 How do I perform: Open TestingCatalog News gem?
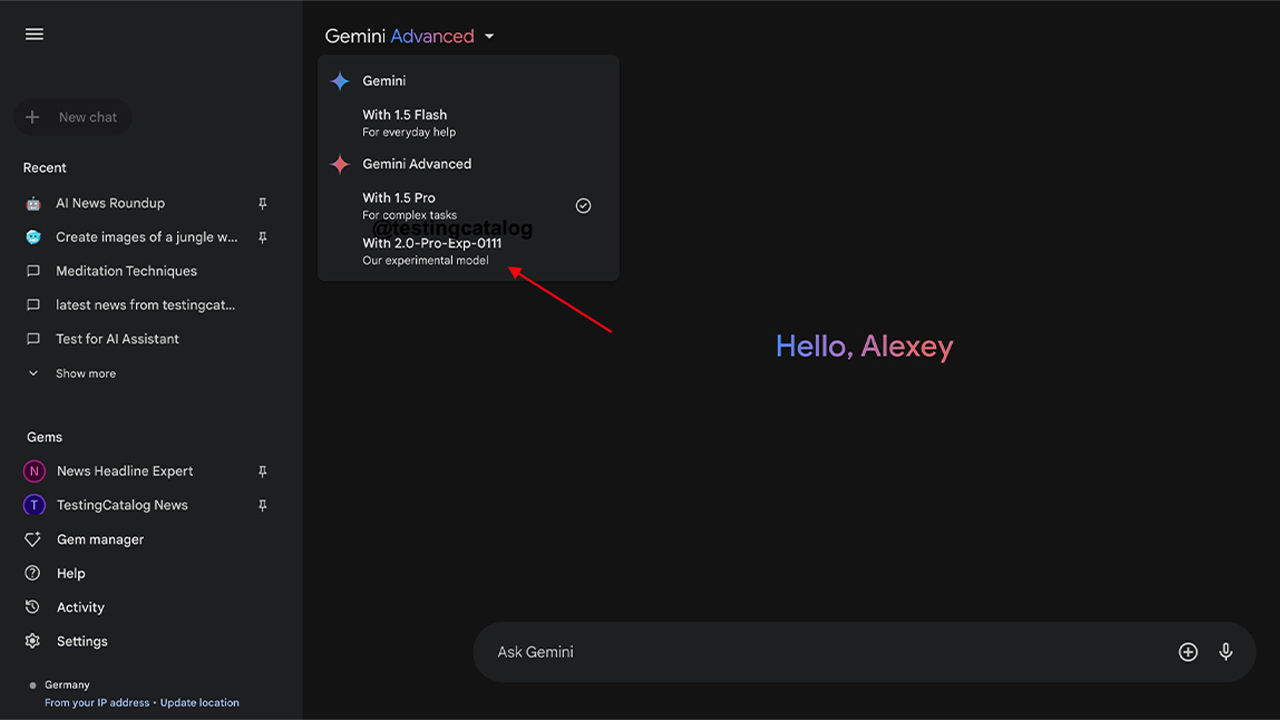point(122,505)
